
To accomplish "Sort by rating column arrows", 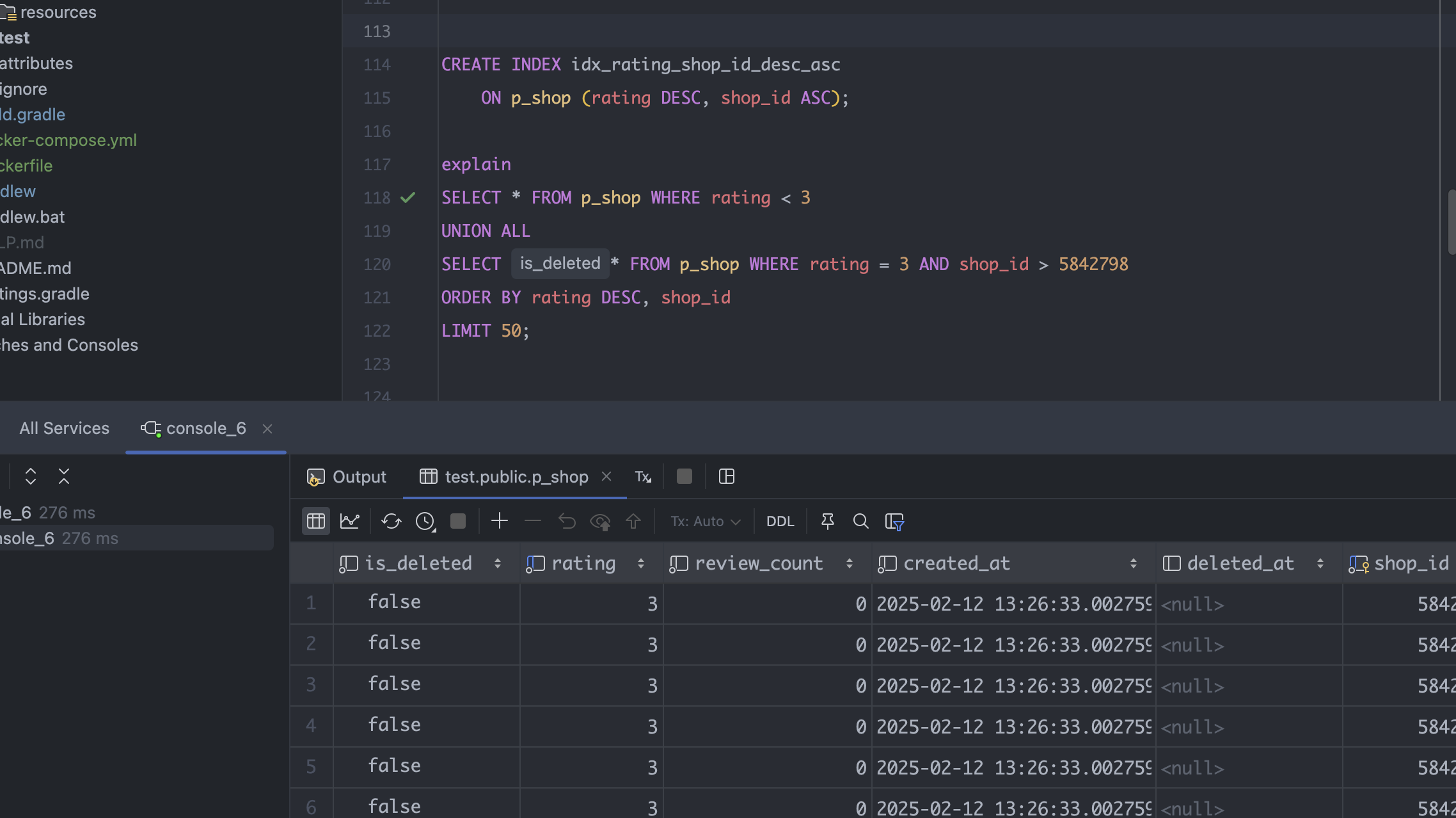I will [x=640, y=563].
